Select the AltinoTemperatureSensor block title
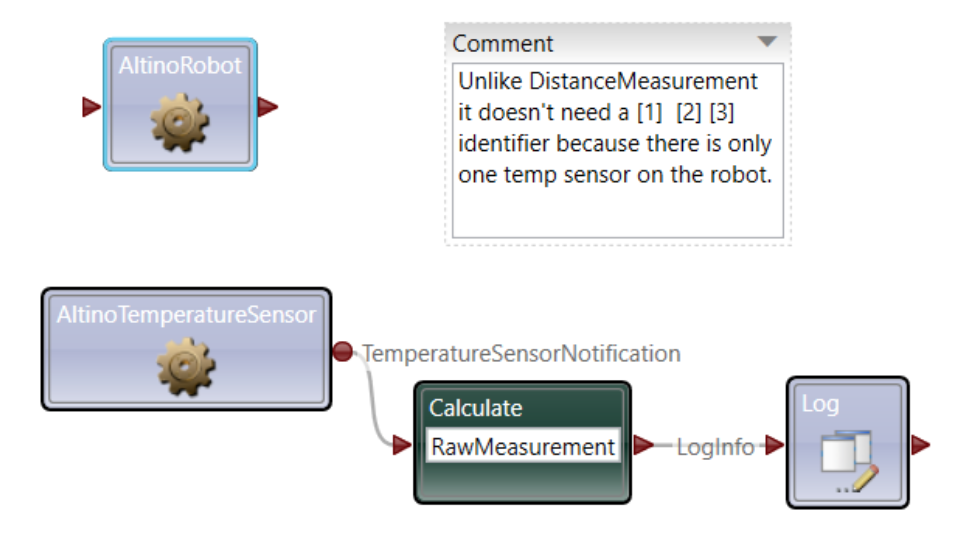974x538 pixels. click(186, 315)
